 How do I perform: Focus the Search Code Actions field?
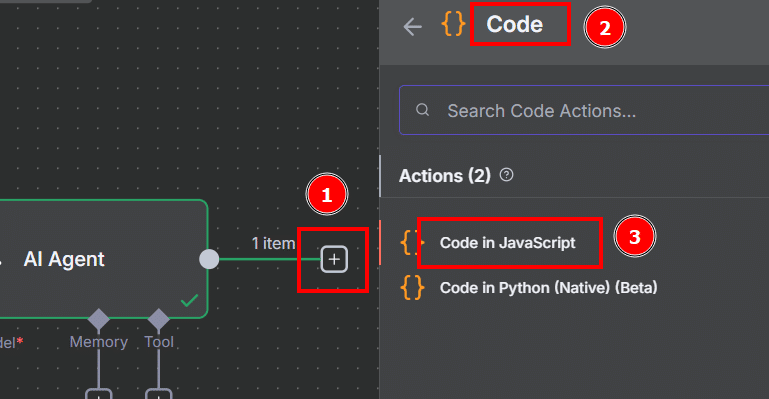click(584, 110)
